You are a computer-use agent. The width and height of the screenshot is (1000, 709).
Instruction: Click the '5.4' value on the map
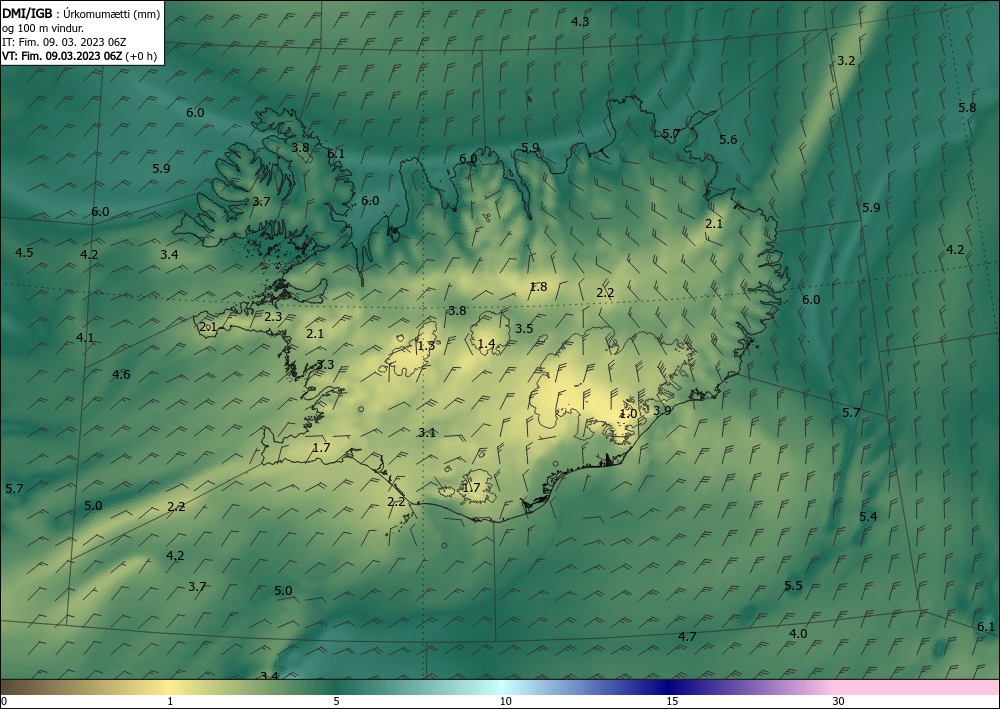pyautogui.click(x=868, y=517)
